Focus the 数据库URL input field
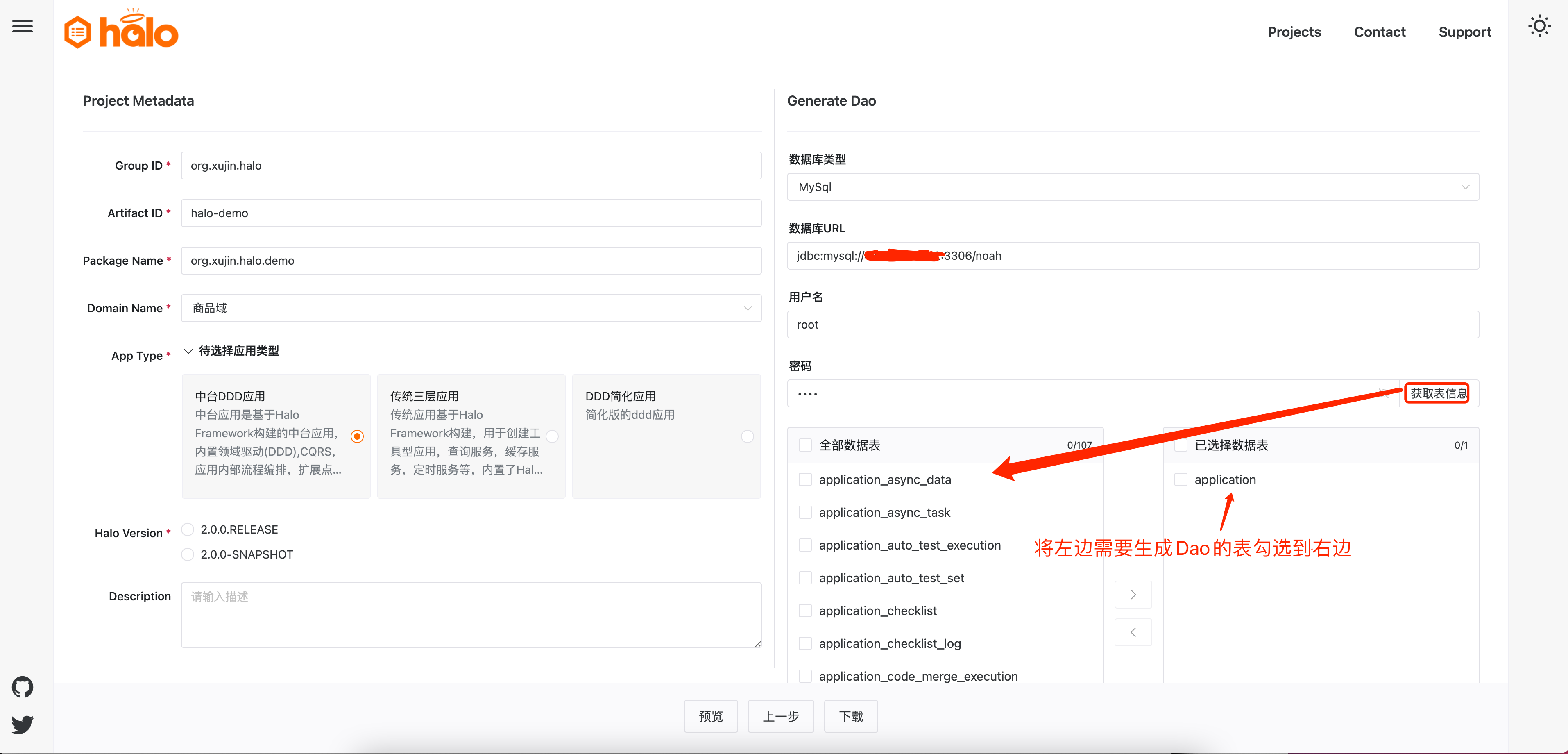This screenshot has height=754, width=1568. point(1133,256)
